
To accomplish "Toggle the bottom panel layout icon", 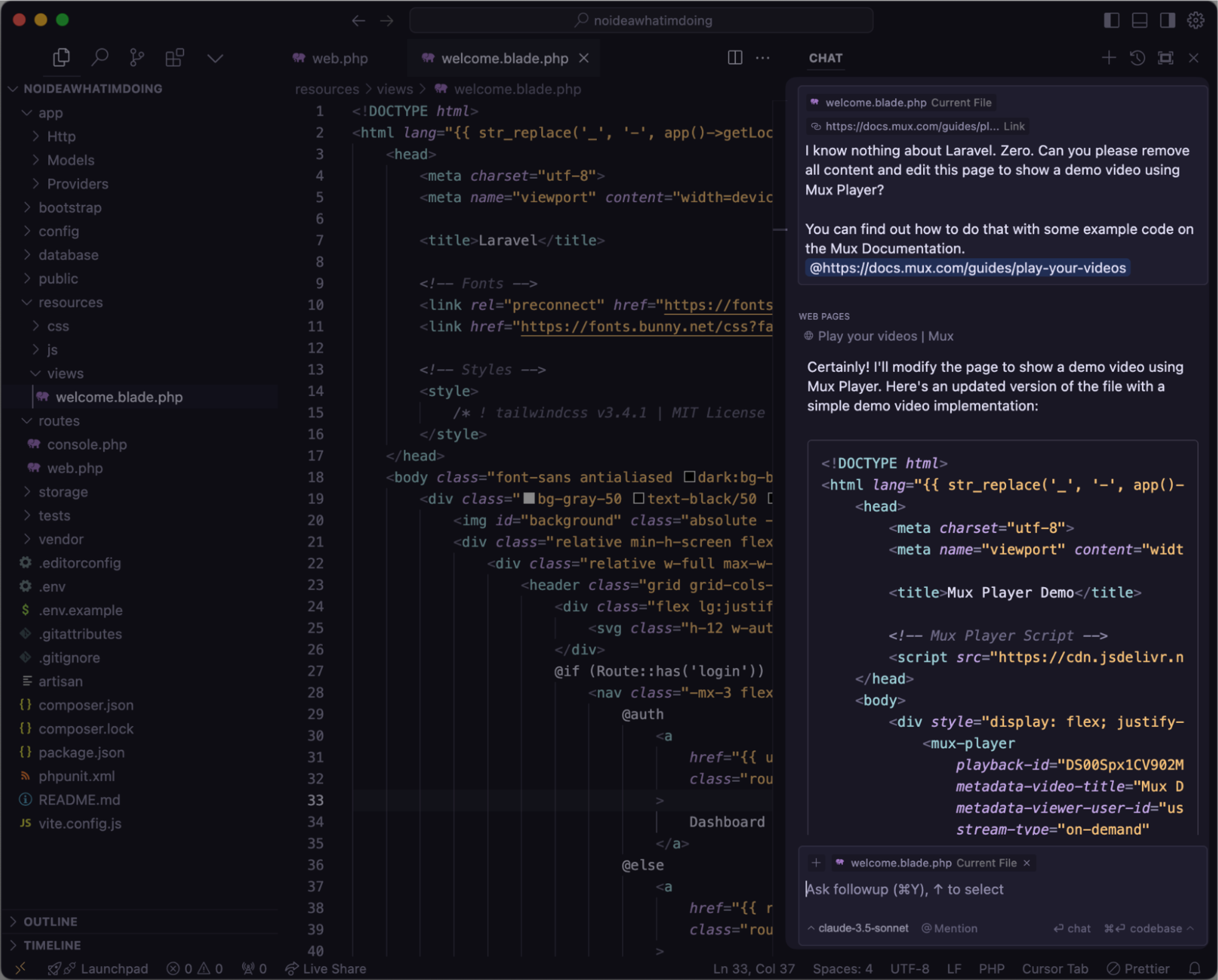I will (1139, 20).
